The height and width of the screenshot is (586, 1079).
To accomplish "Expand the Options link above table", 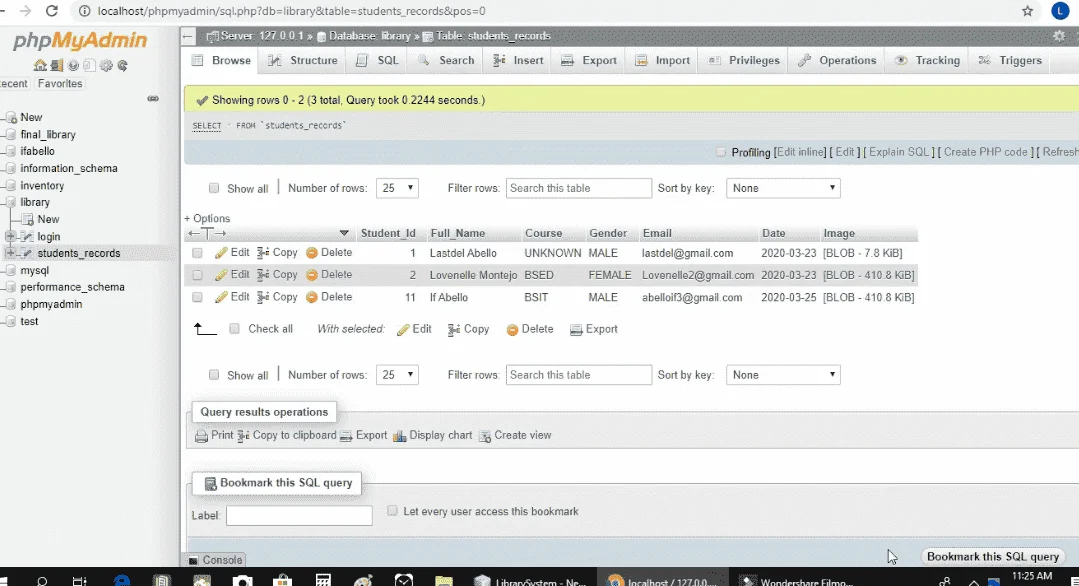I will 207,218.
